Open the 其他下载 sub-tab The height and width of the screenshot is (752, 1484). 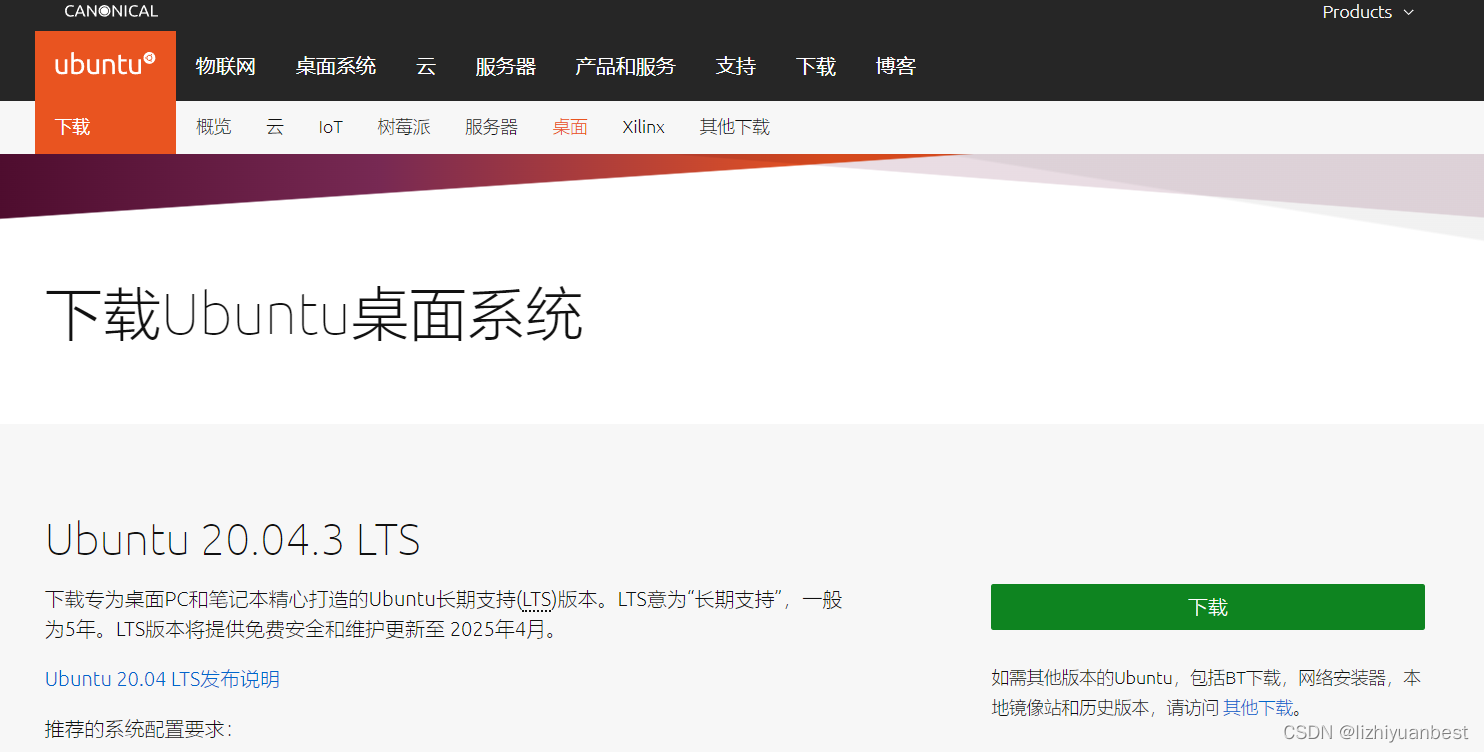735,127
